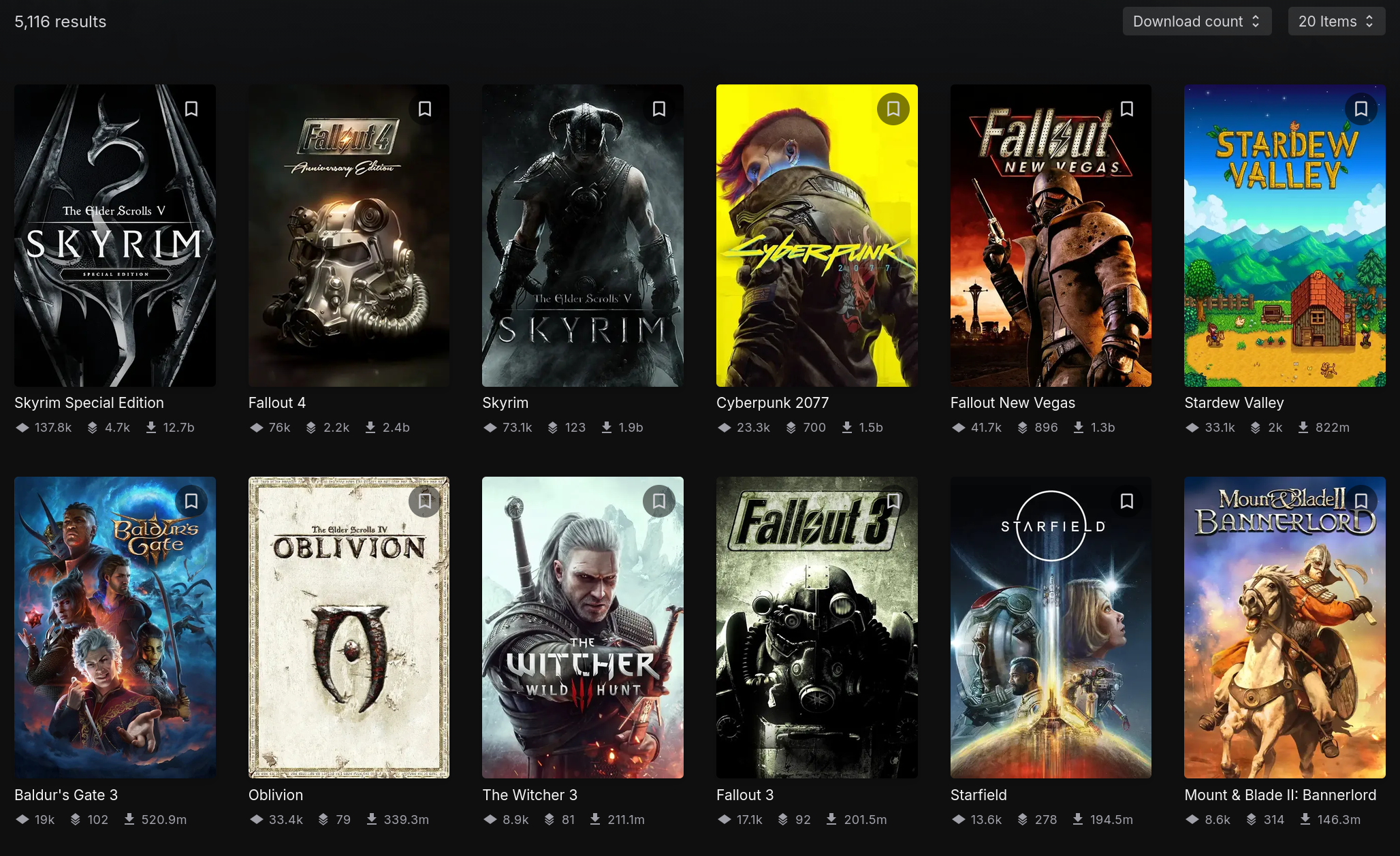Open the 20 Items page size dropdown
1400x856 pixels.
point(1336,22)
